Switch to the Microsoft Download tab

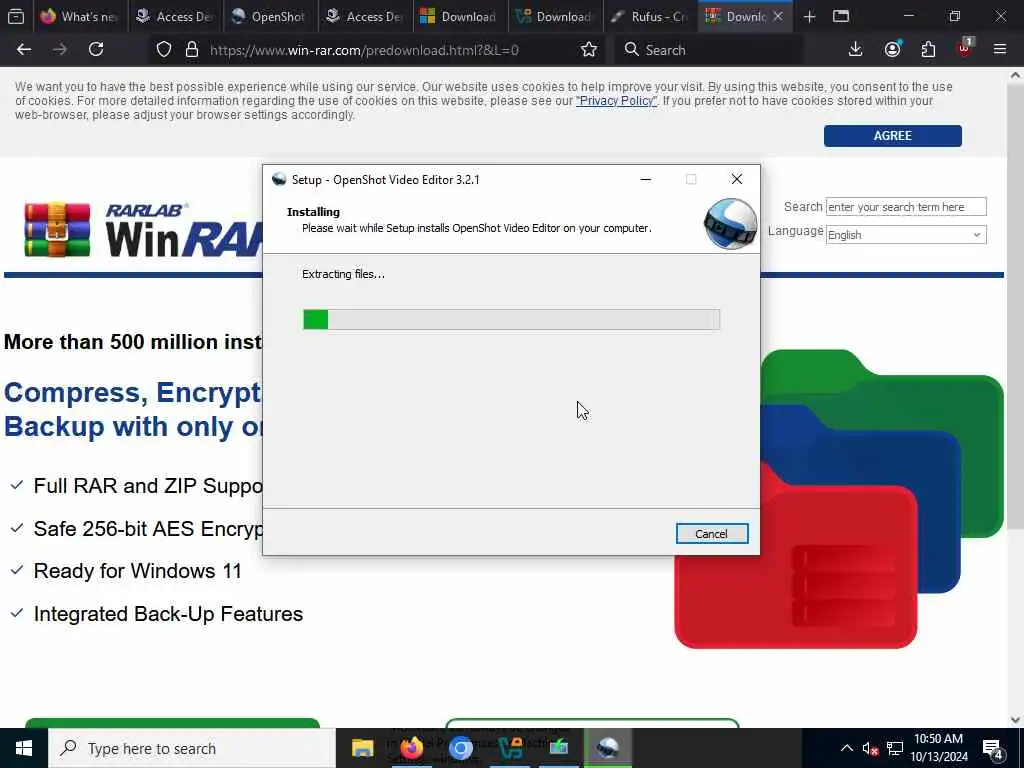pyautogui.click(x=459, y=16)
